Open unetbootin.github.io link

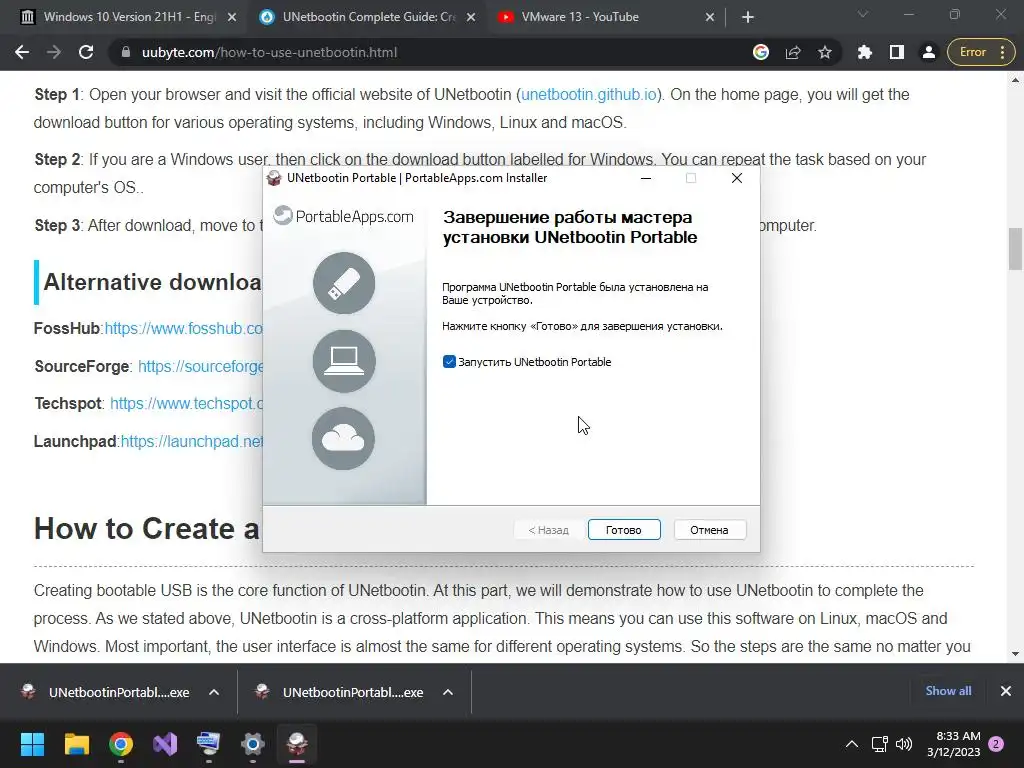(x=588, y=95)
